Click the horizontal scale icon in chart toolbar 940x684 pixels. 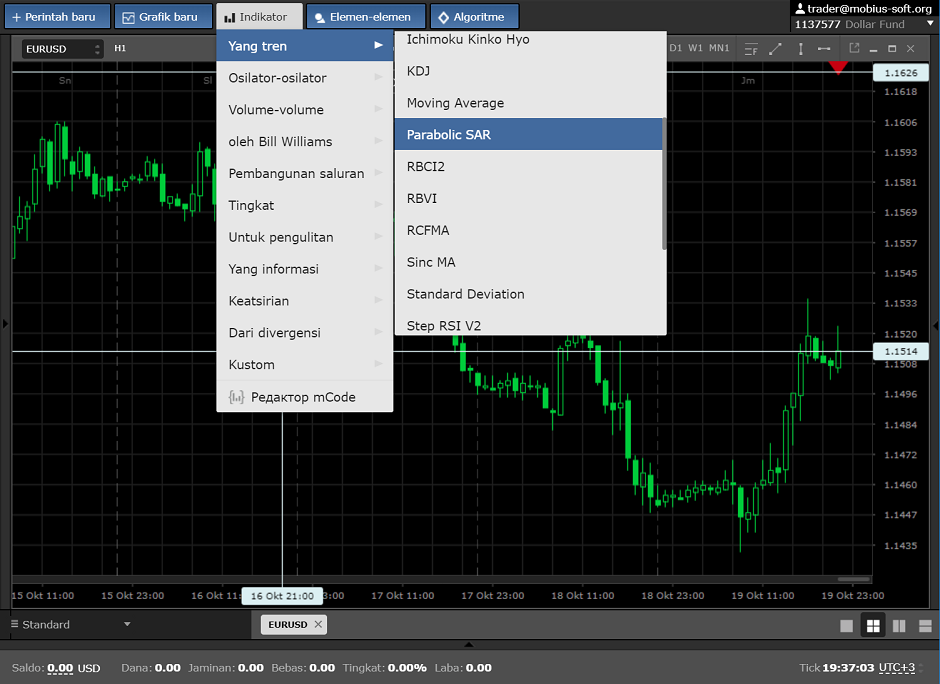824,48
